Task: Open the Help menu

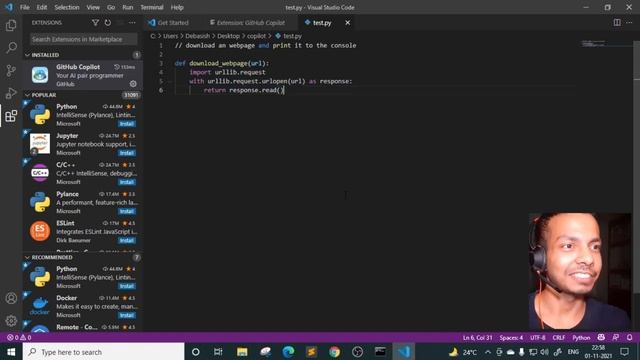Action: (177, 7)
